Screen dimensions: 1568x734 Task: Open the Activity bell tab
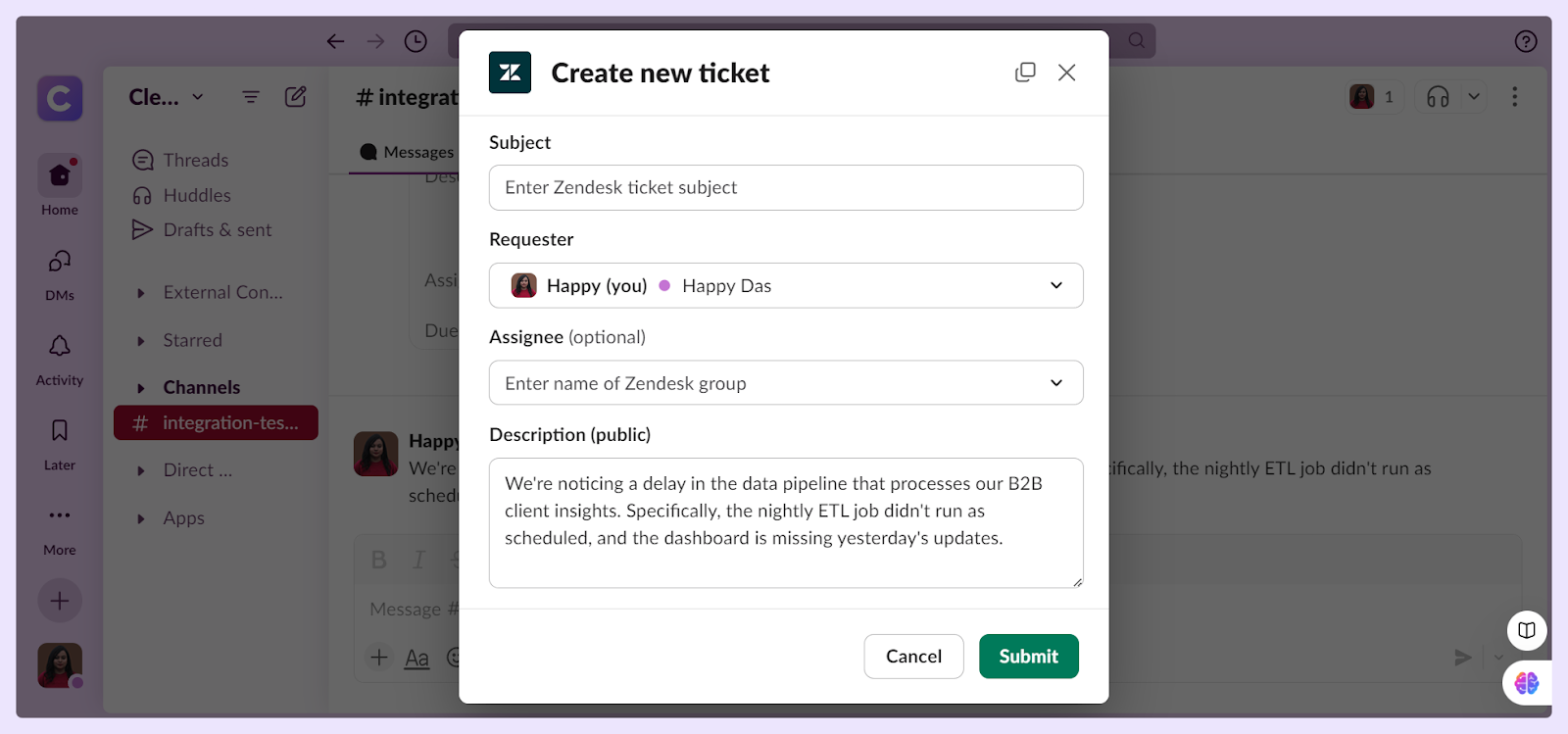coord(60,359)
